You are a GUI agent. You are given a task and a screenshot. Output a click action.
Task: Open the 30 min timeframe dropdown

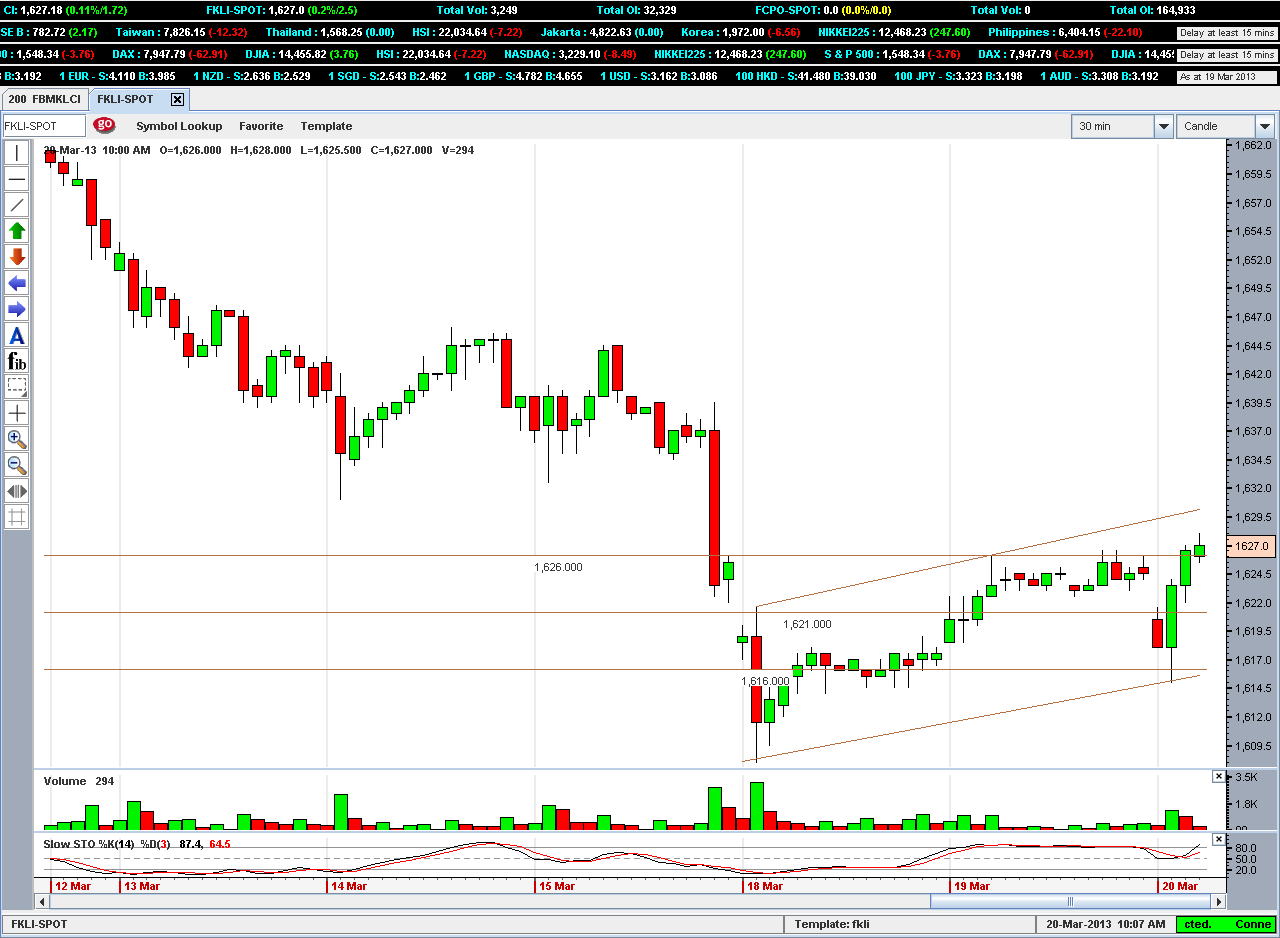[x=1163, y=126]
